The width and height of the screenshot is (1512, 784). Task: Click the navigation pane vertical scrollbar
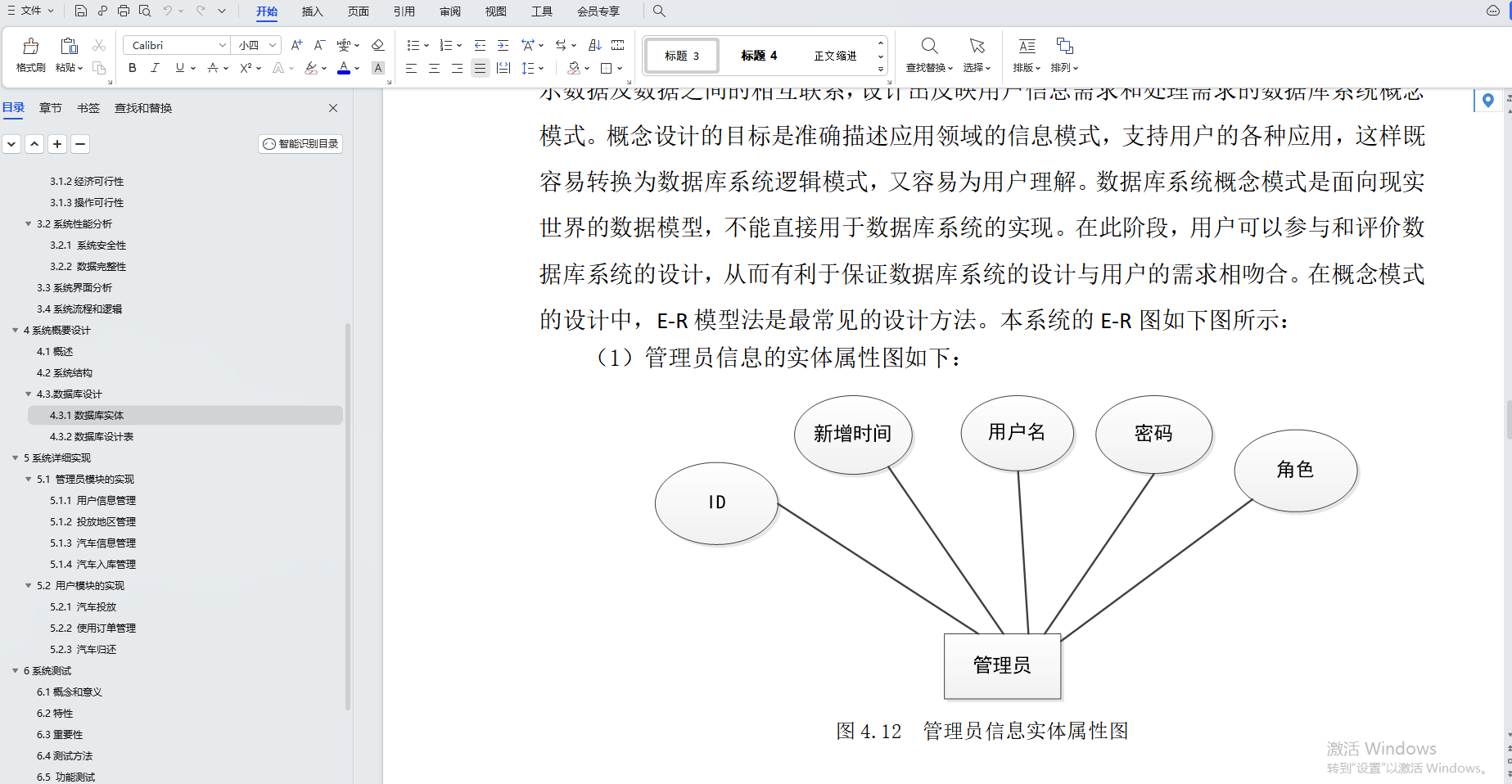click(x=348, y=516)
